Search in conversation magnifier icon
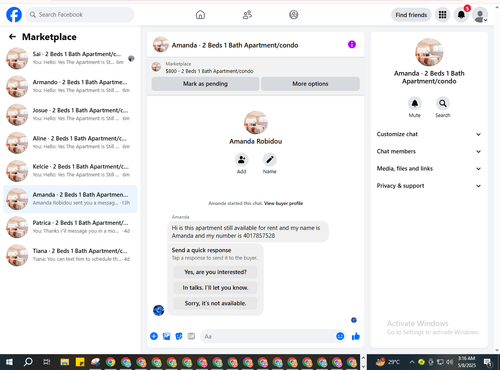Image resolution: width=500 pixels, height=370 pixels. tap(443, 104)
